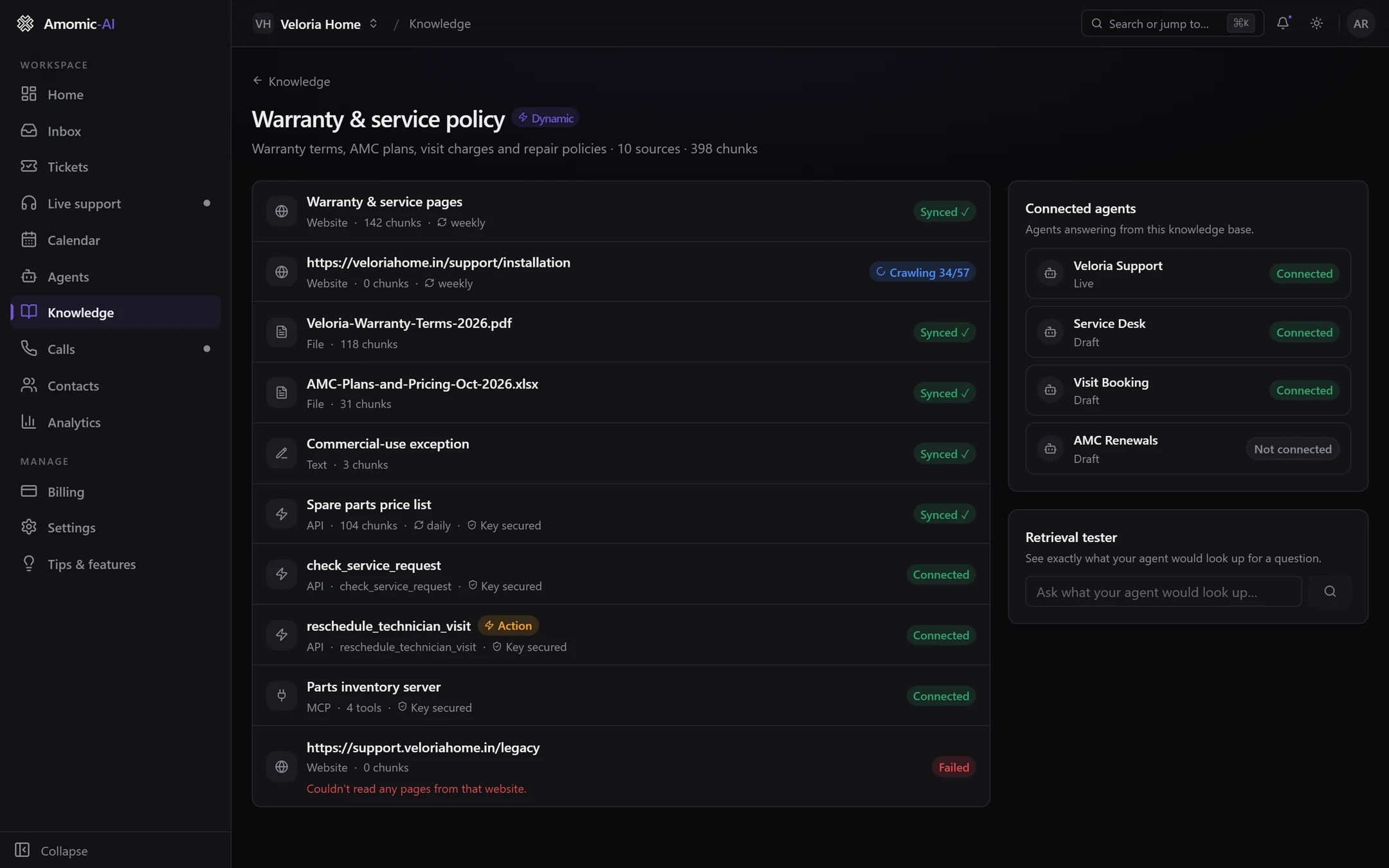This screenshot has height=868, width=1389.
Task: Run the retrieval tester search icon
Action: 1330,592
